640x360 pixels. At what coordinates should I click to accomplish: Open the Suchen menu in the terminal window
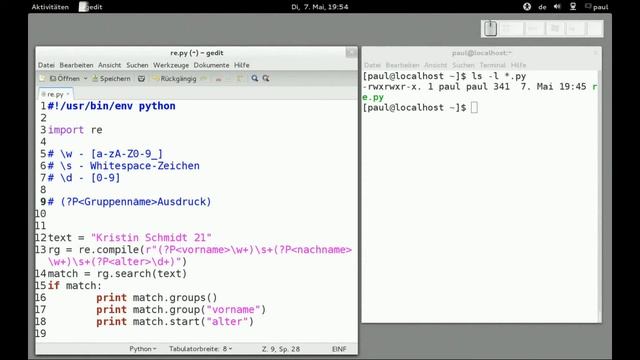(x=463, y=65)
